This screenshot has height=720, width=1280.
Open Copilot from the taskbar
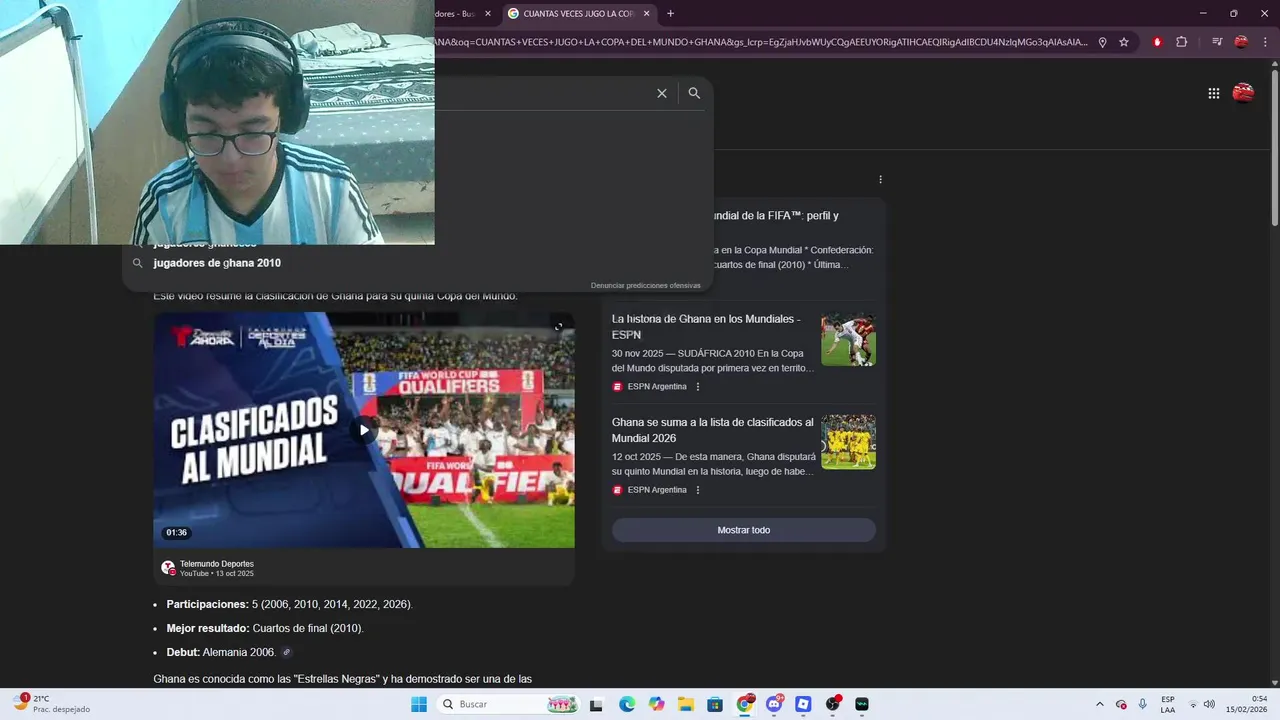(656, 704)
